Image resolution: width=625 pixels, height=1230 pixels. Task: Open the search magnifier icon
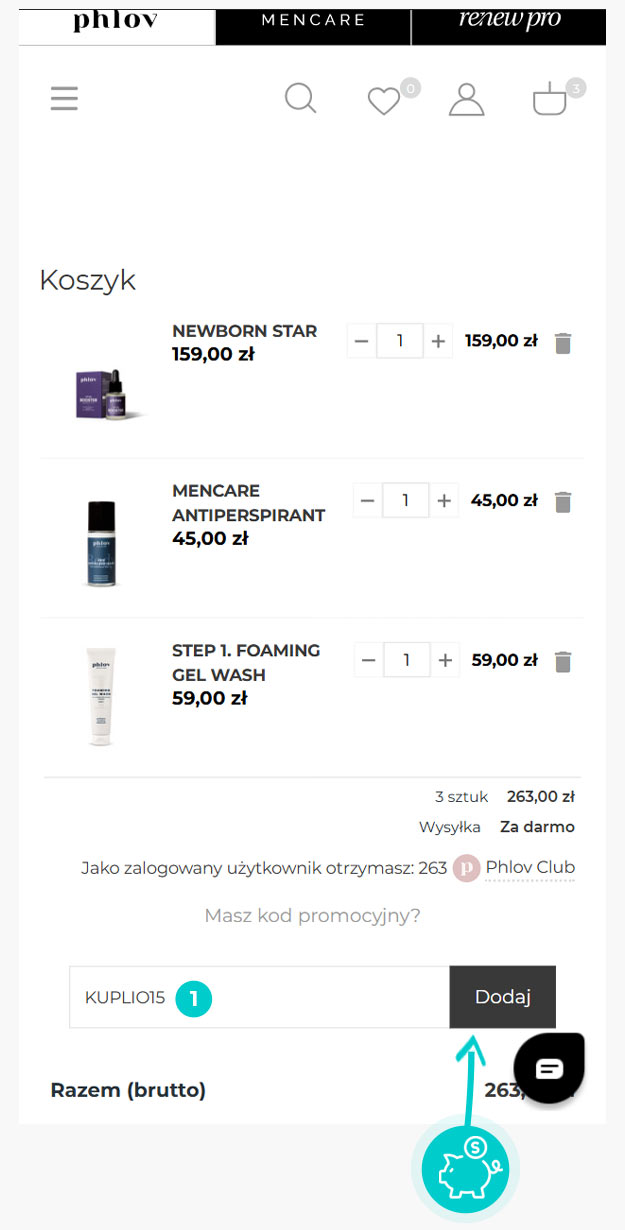(x=300, y=98)
